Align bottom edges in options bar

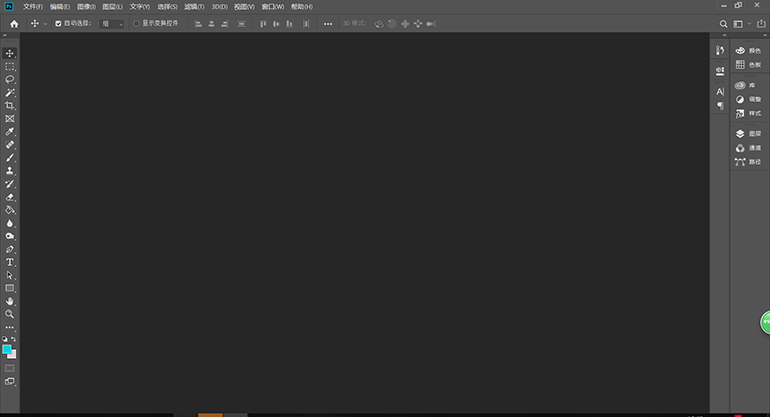coord(289,24)
